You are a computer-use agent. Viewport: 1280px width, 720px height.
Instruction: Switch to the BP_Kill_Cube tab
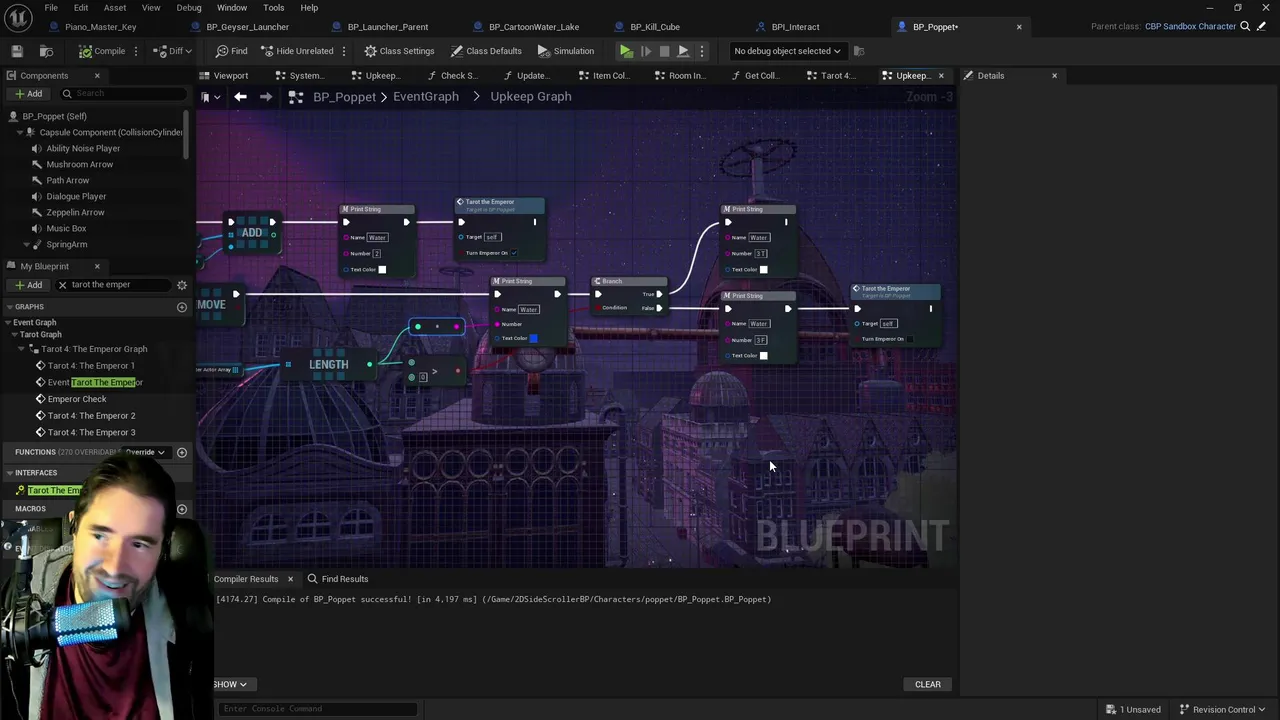pyautogui.click(x=655, y=27)
